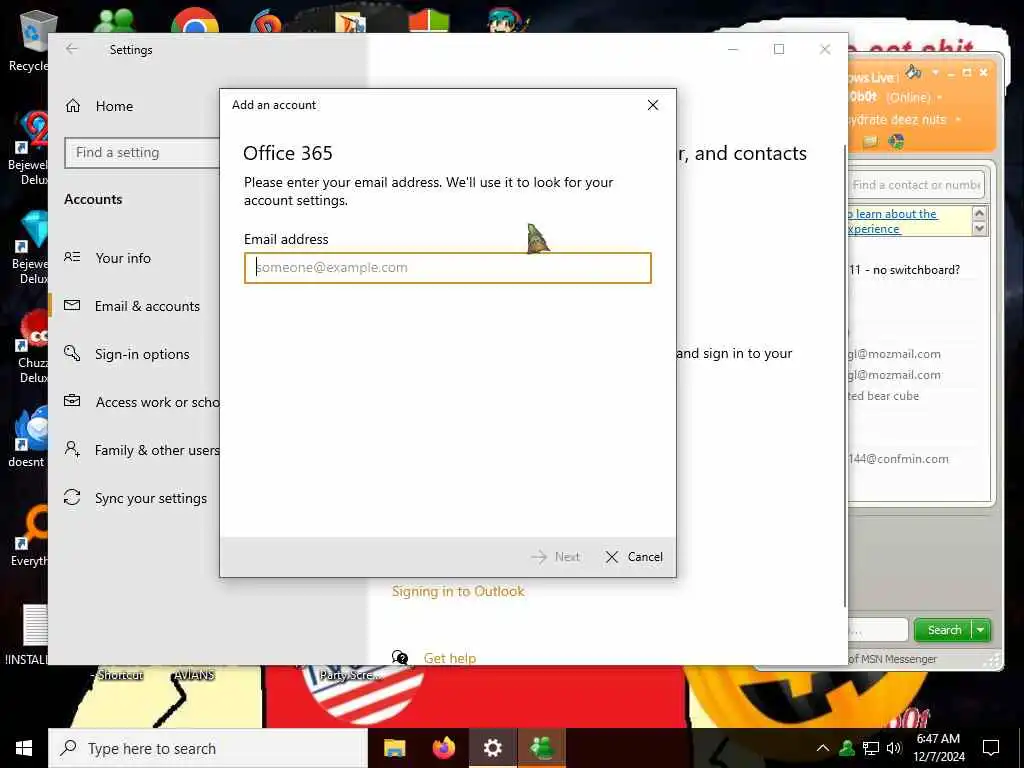
Task: Maximize the Settings window
Action: 778,49
